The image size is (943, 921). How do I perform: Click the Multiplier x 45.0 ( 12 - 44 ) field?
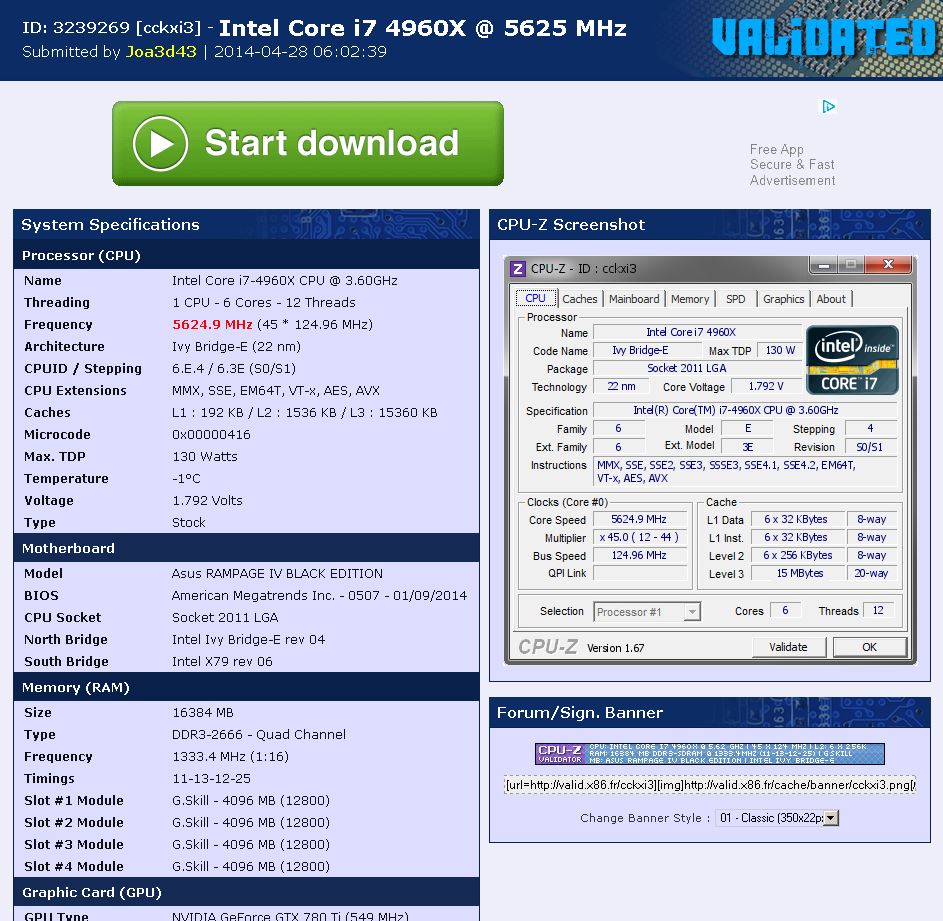click(639, 537)
